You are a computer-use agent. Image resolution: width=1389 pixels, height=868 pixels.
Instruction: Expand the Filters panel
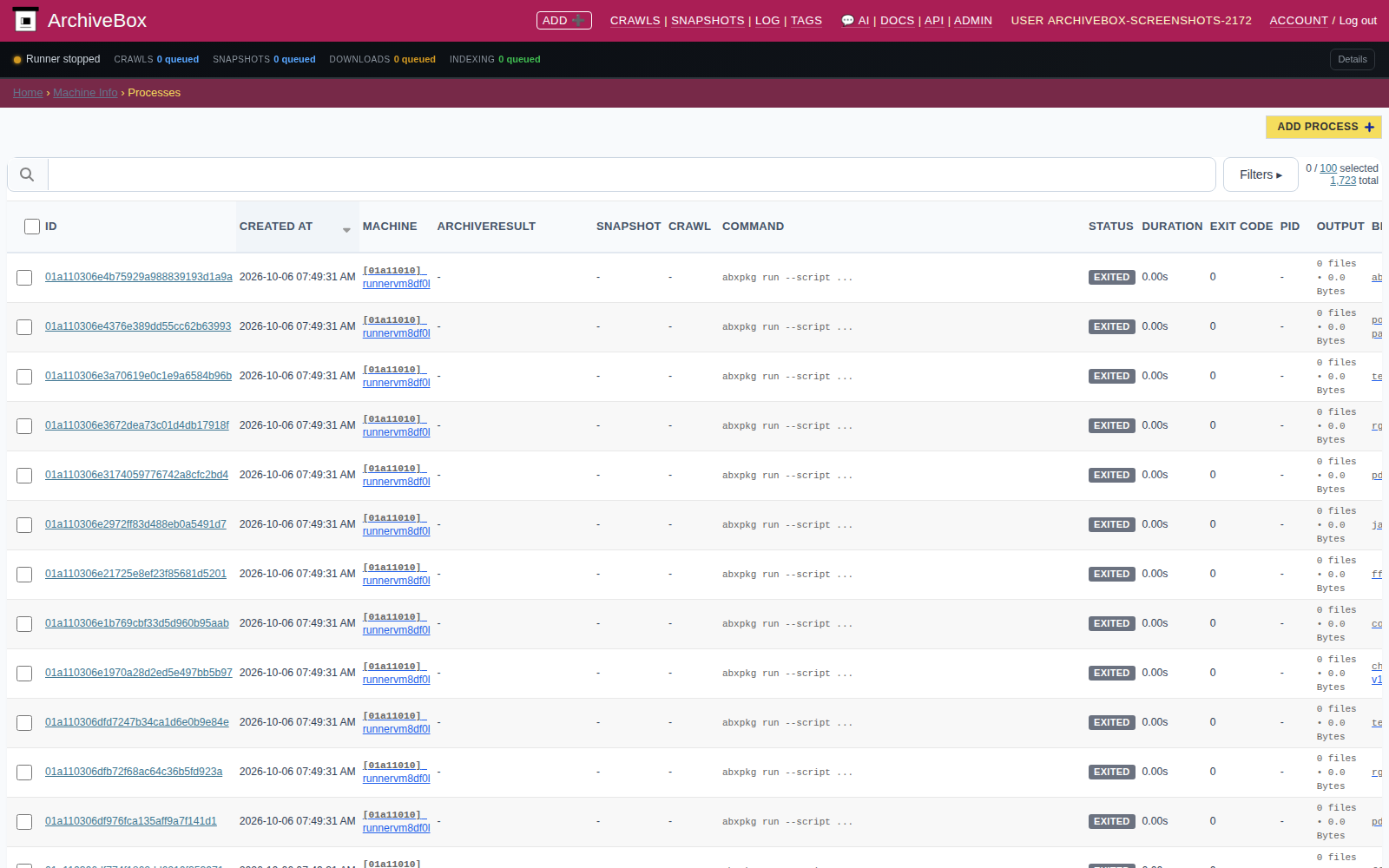pyautogui.click(x=1261, y=174)
